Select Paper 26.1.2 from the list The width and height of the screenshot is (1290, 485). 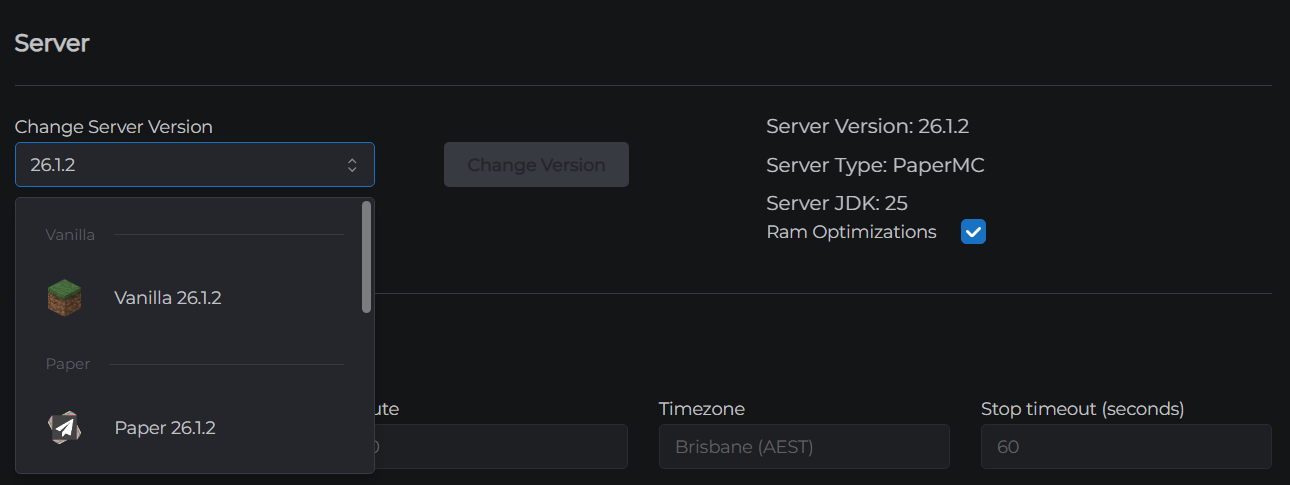click(x=195, y=428)
